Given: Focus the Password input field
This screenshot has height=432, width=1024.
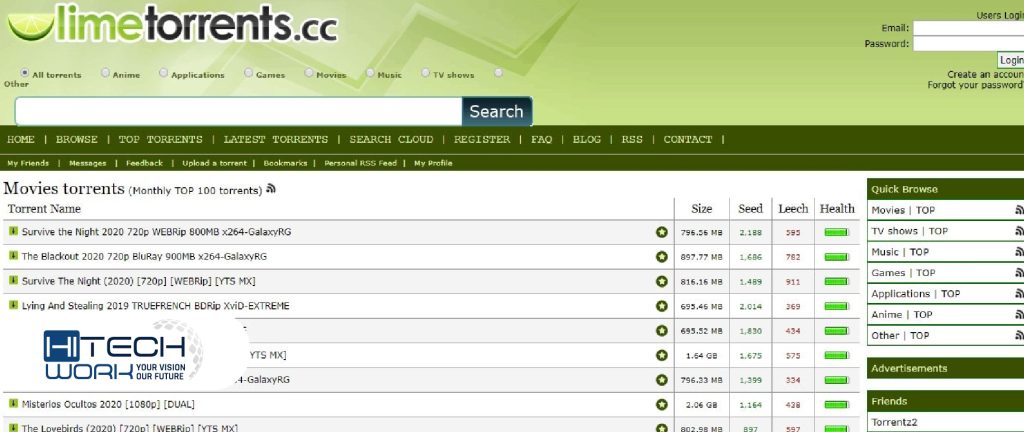Looking at the screenshot, I should [968, 44].
